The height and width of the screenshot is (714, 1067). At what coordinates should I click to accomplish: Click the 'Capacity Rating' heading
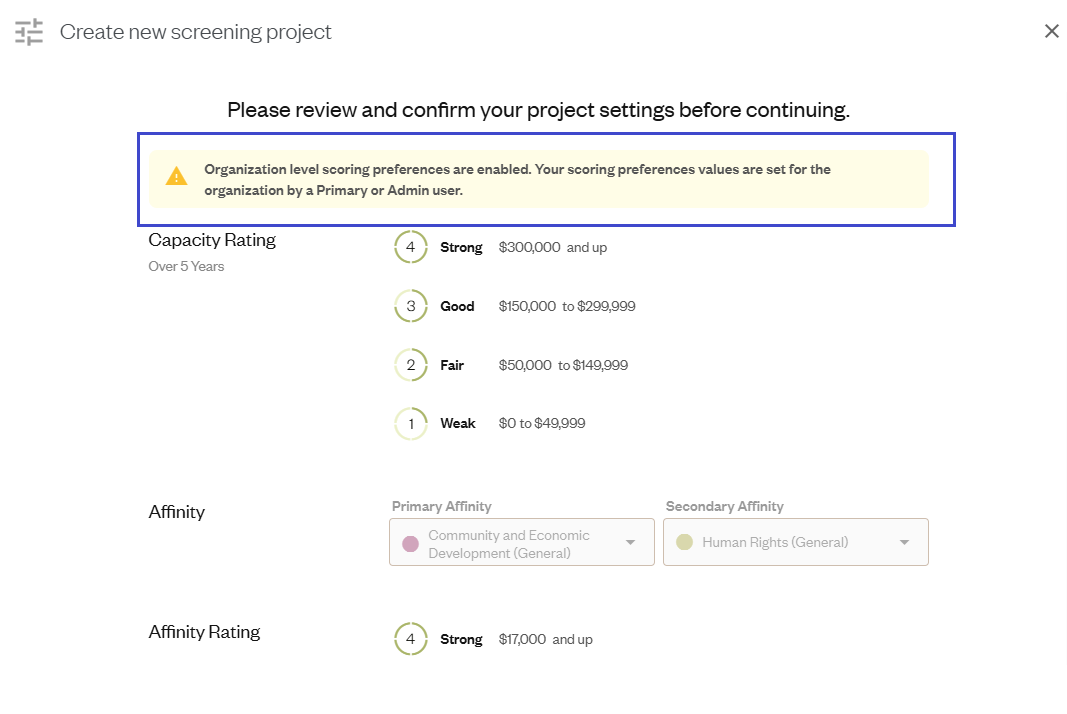(x=212, y=240)
